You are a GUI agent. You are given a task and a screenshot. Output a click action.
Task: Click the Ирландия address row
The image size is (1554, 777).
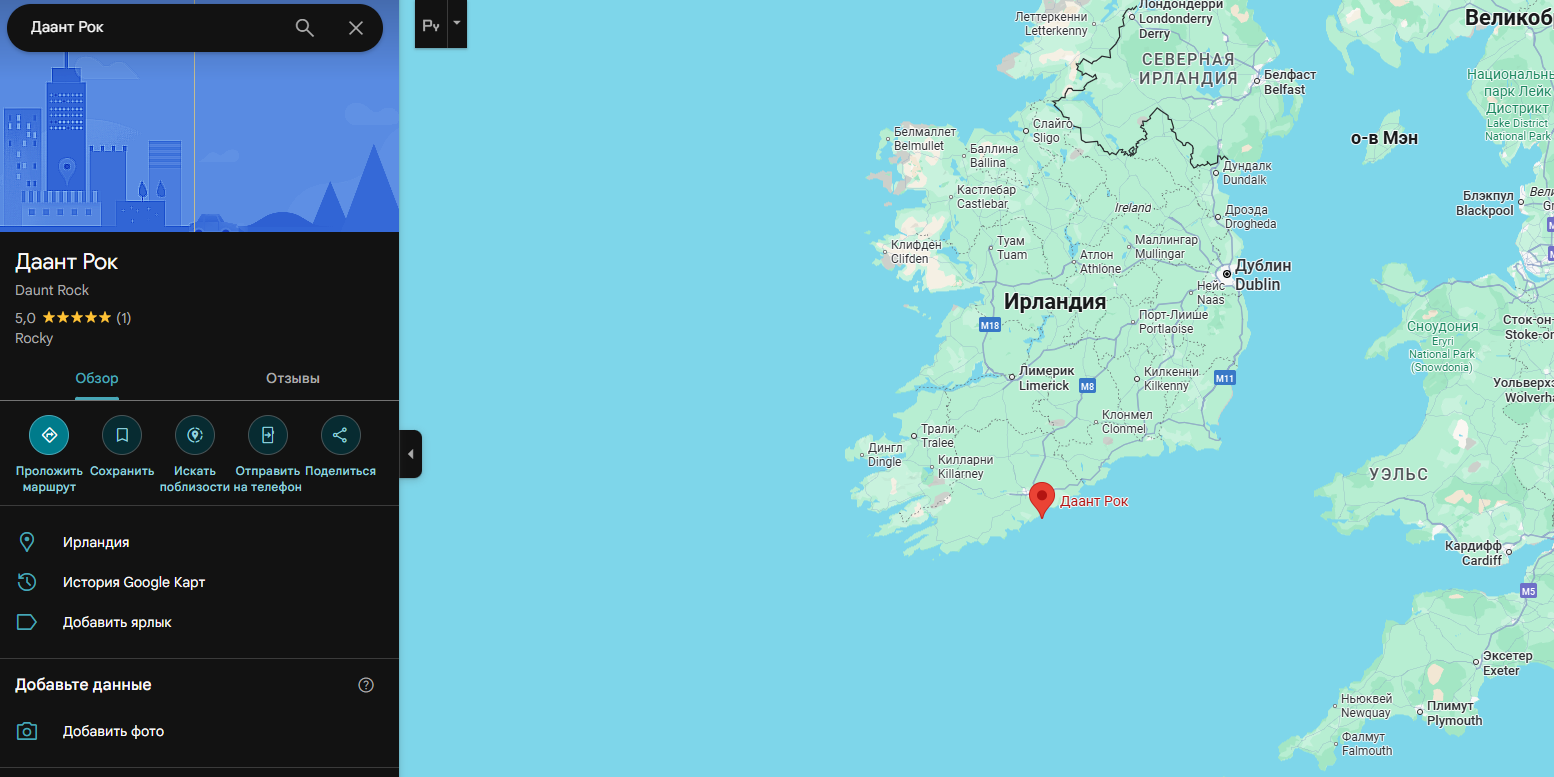pos(200,542)
